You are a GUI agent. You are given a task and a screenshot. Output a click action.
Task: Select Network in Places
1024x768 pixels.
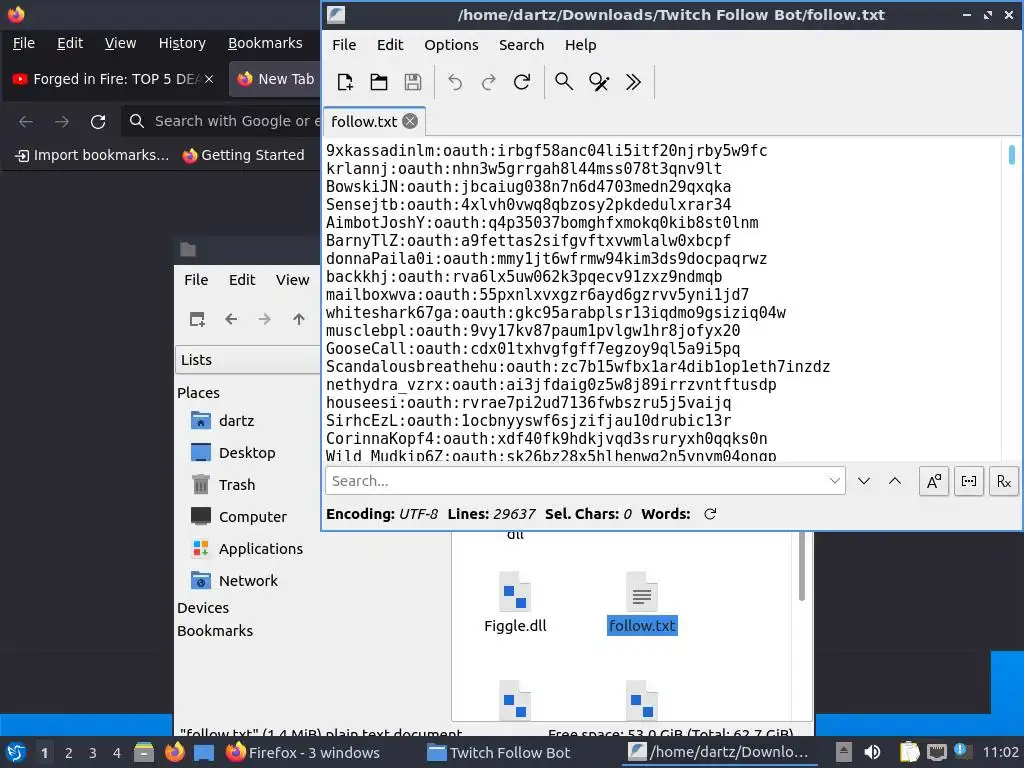pos(234,581)
